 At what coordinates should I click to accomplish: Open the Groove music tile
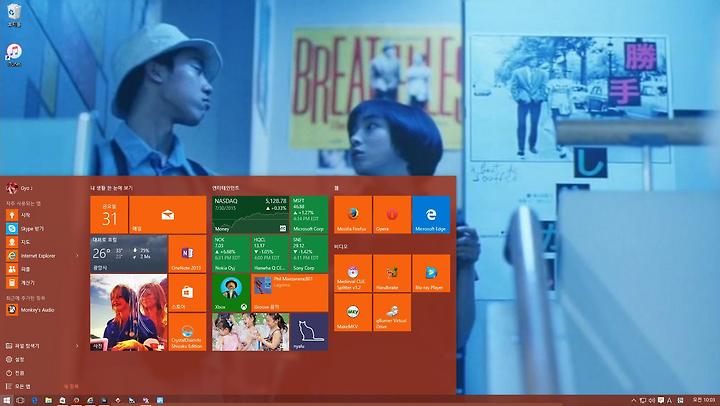(x=290, y=293)
